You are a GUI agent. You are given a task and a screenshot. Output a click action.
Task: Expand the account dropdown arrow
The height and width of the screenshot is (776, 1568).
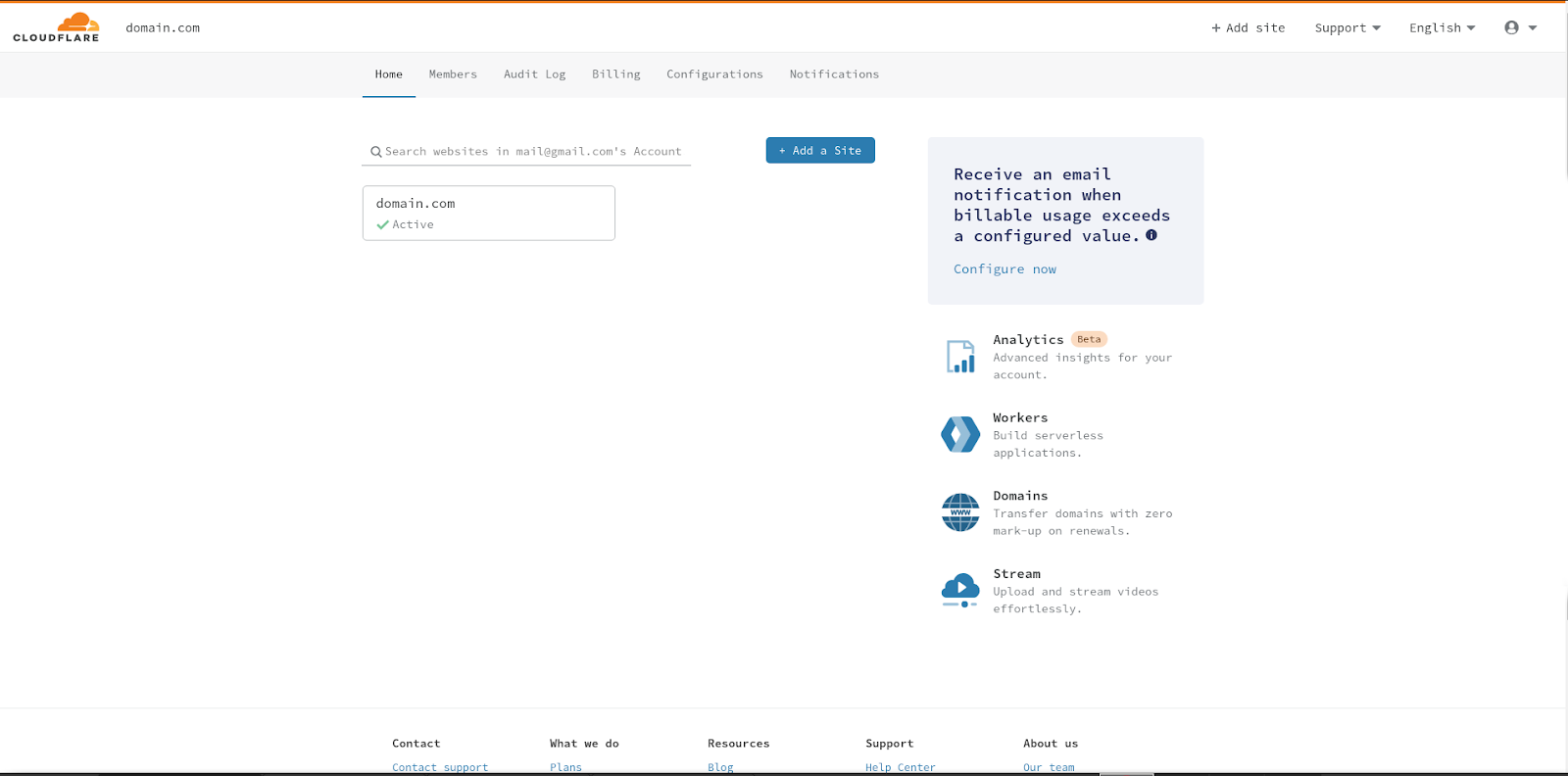pyautogui.click(x=1533, y=27)
